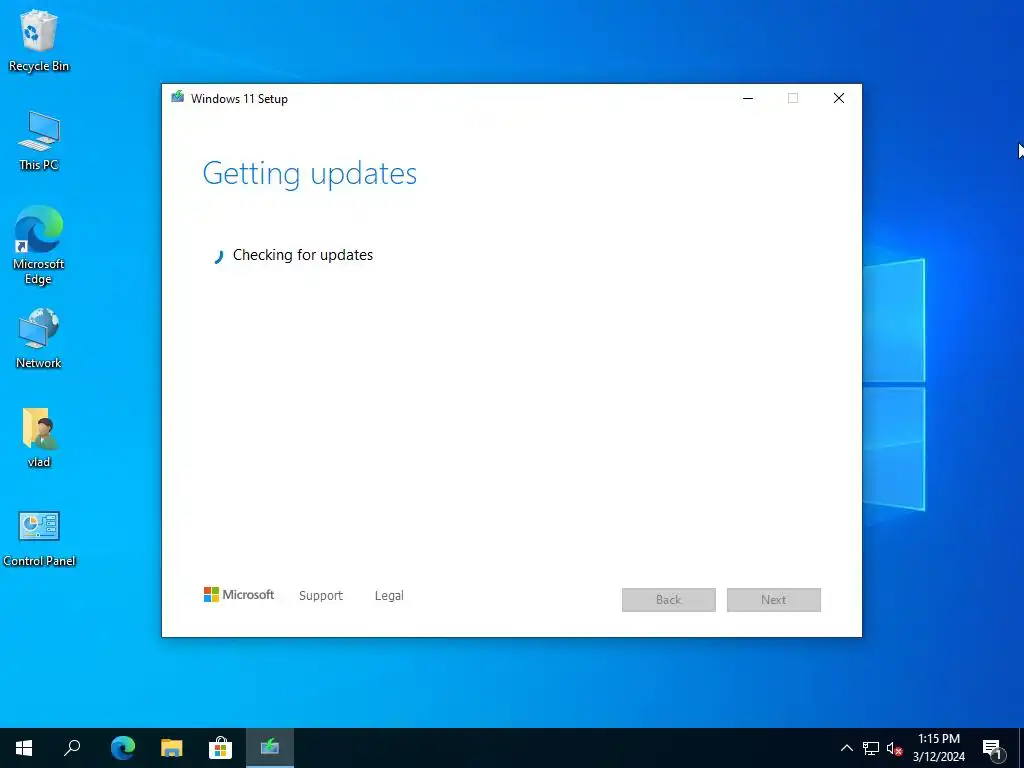The height and width of the screenshot is (768, 1024).
Task: Open the taskbar clock and date
Action: 938,748
